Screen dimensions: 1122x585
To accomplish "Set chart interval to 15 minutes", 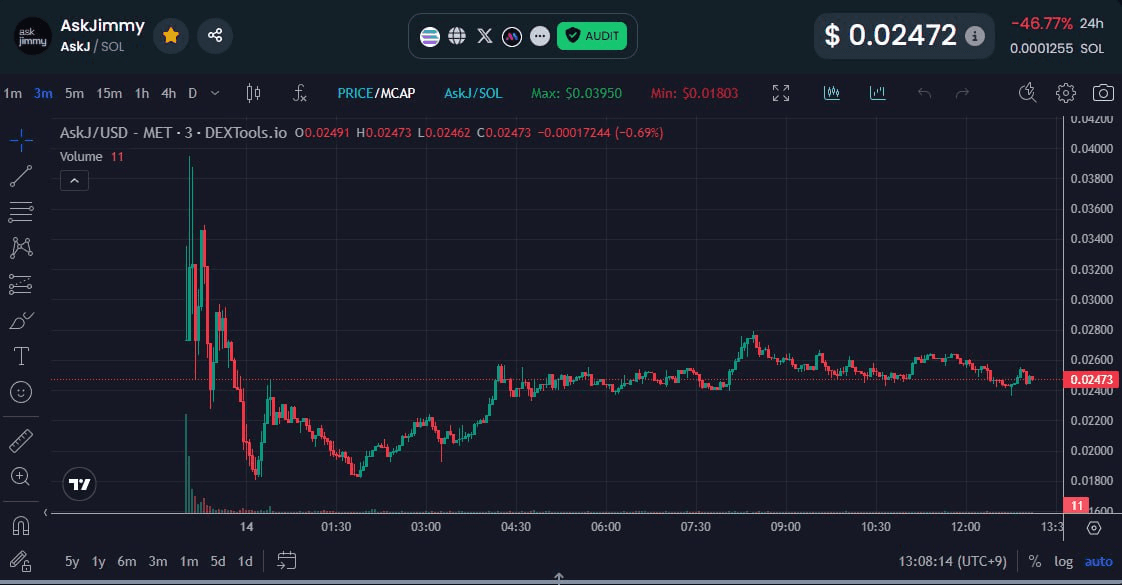I will [109, 94].
